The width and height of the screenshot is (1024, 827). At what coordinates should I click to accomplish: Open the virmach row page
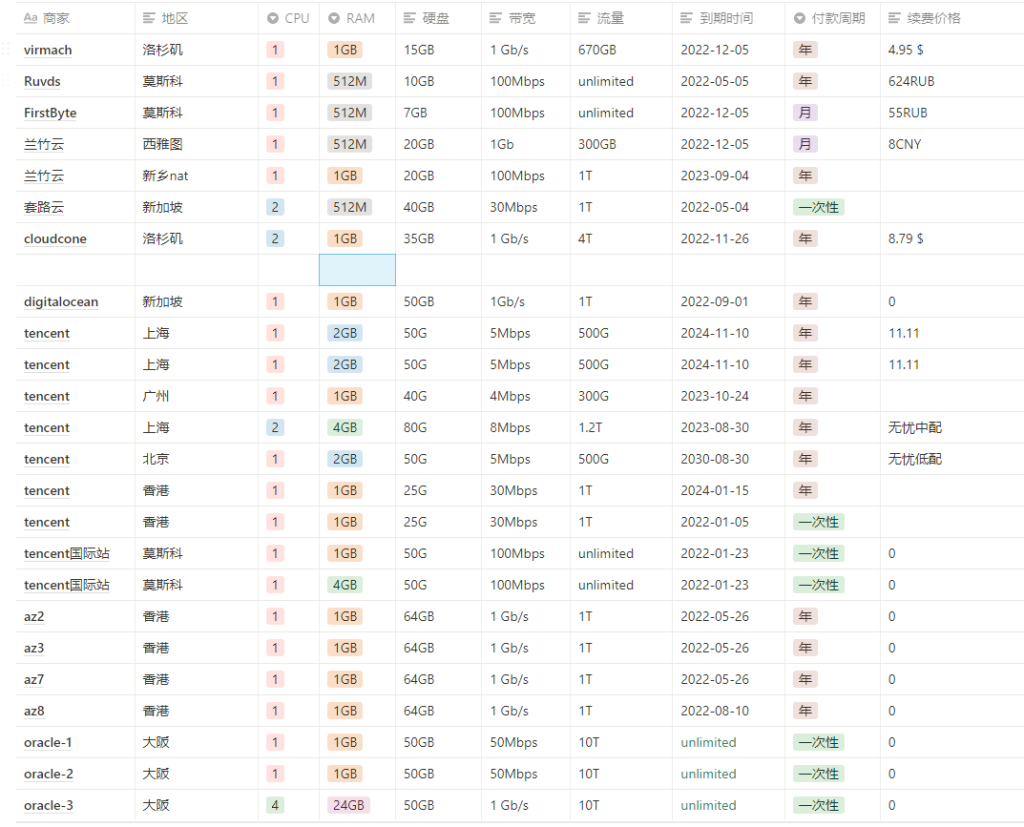(x=48, y=50)
